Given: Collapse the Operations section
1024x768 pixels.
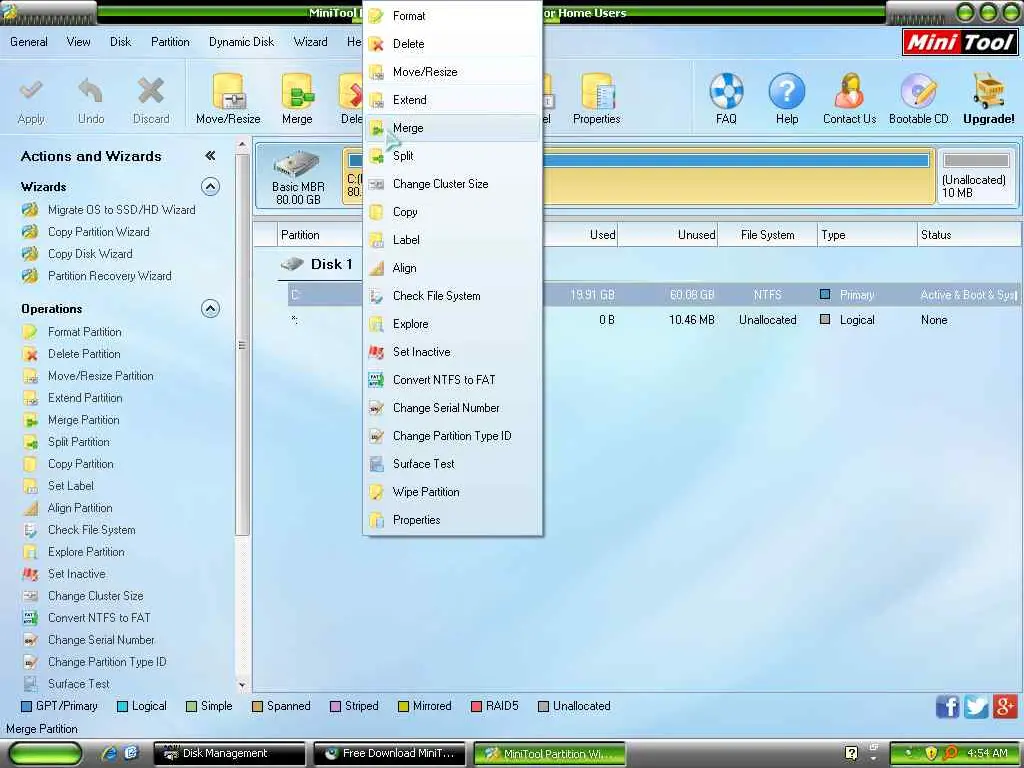Looking at the screenshot, I should [210, 308].
